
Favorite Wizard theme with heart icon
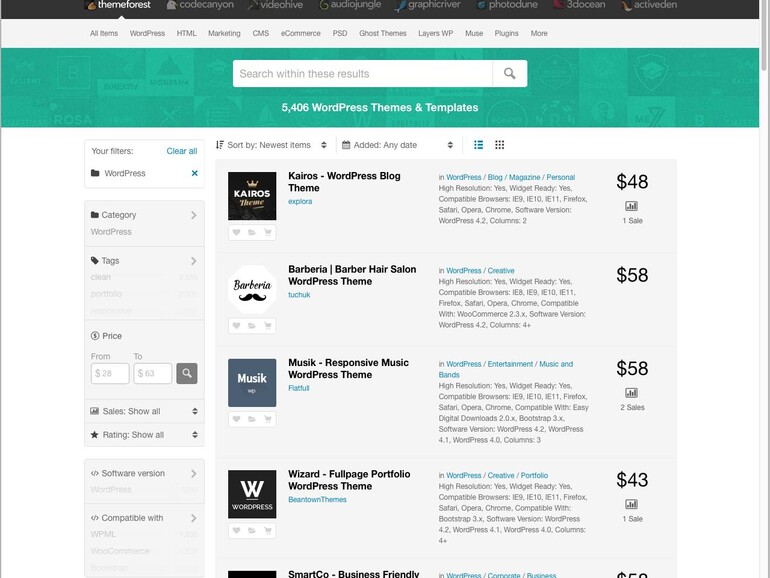(x=237, y=530)
